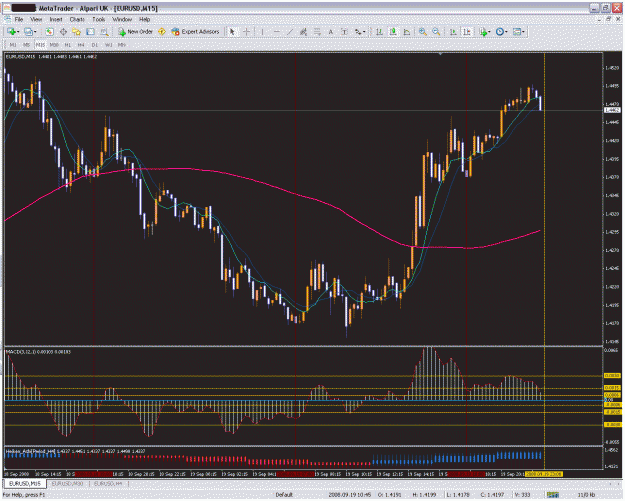Click the '2008.09.19 10:45' status bar time

350,495
